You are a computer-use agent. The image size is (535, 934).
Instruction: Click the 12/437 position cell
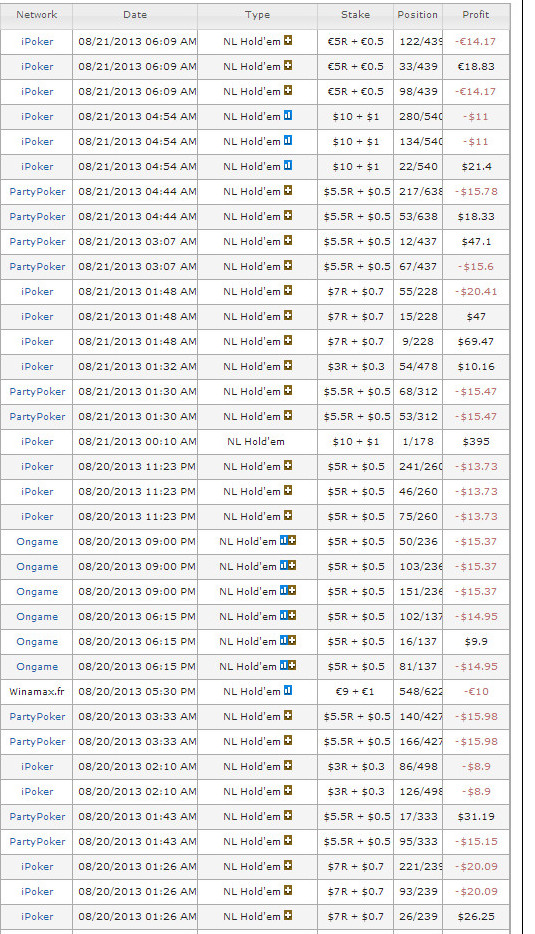418,242
